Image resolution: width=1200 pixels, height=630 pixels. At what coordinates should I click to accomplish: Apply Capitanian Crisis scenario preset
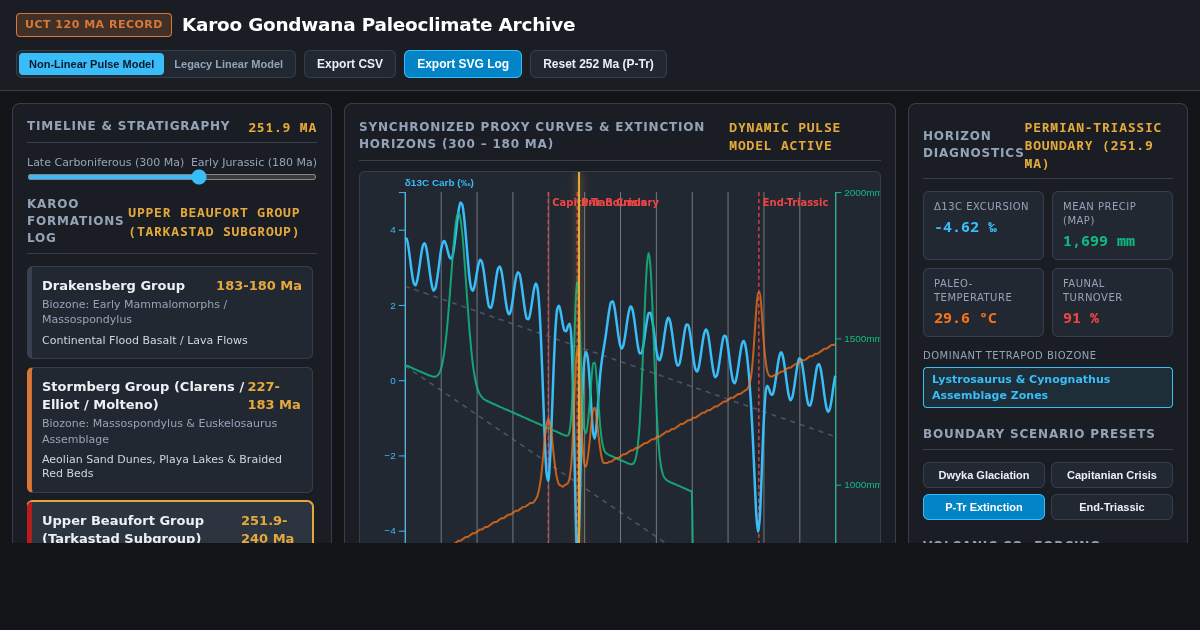pos(1112,475)
